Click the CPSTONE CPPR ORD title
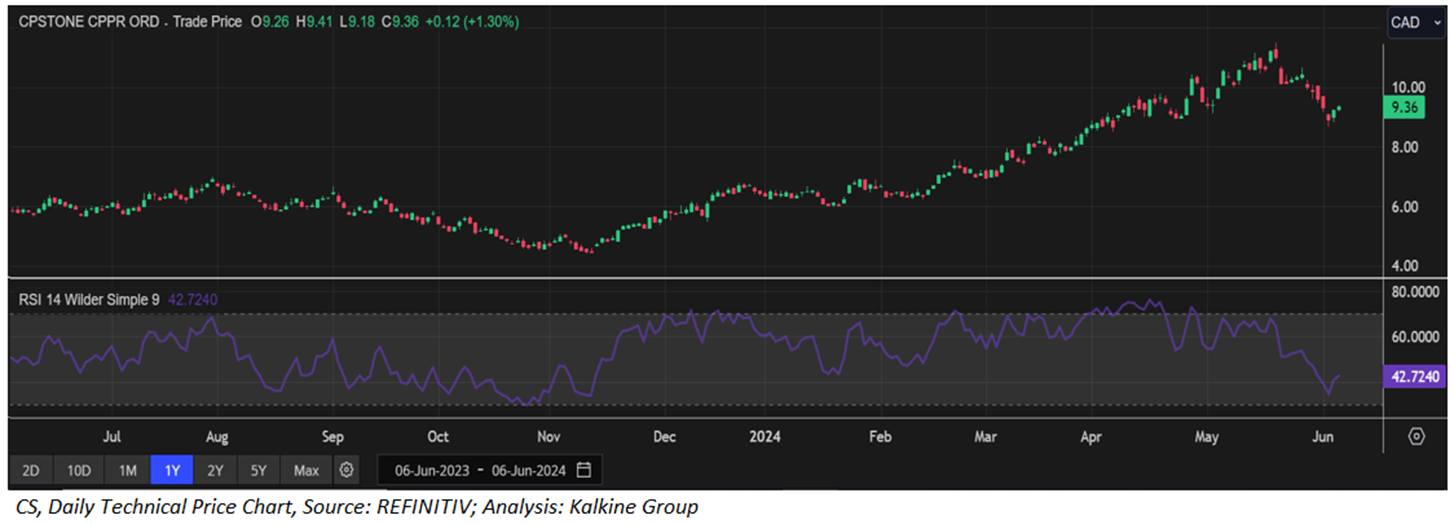 88,21
